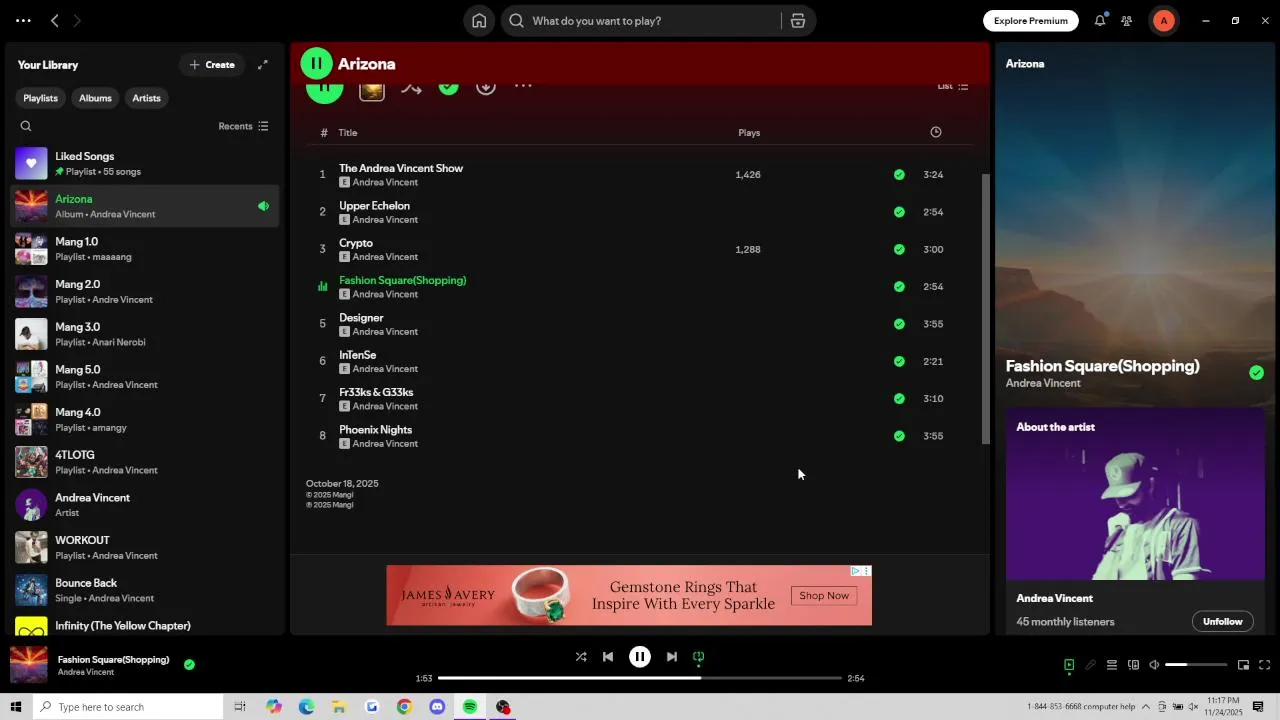Click the profile avatar A

pos(1163,21)
